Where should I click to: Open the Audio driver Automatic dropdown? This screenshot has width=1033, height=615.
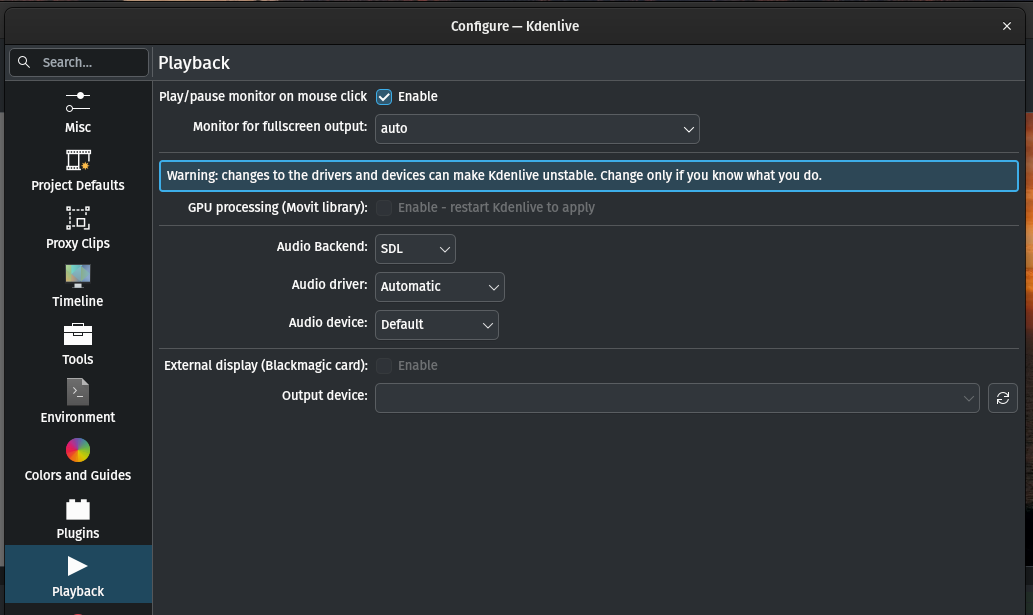439,287
